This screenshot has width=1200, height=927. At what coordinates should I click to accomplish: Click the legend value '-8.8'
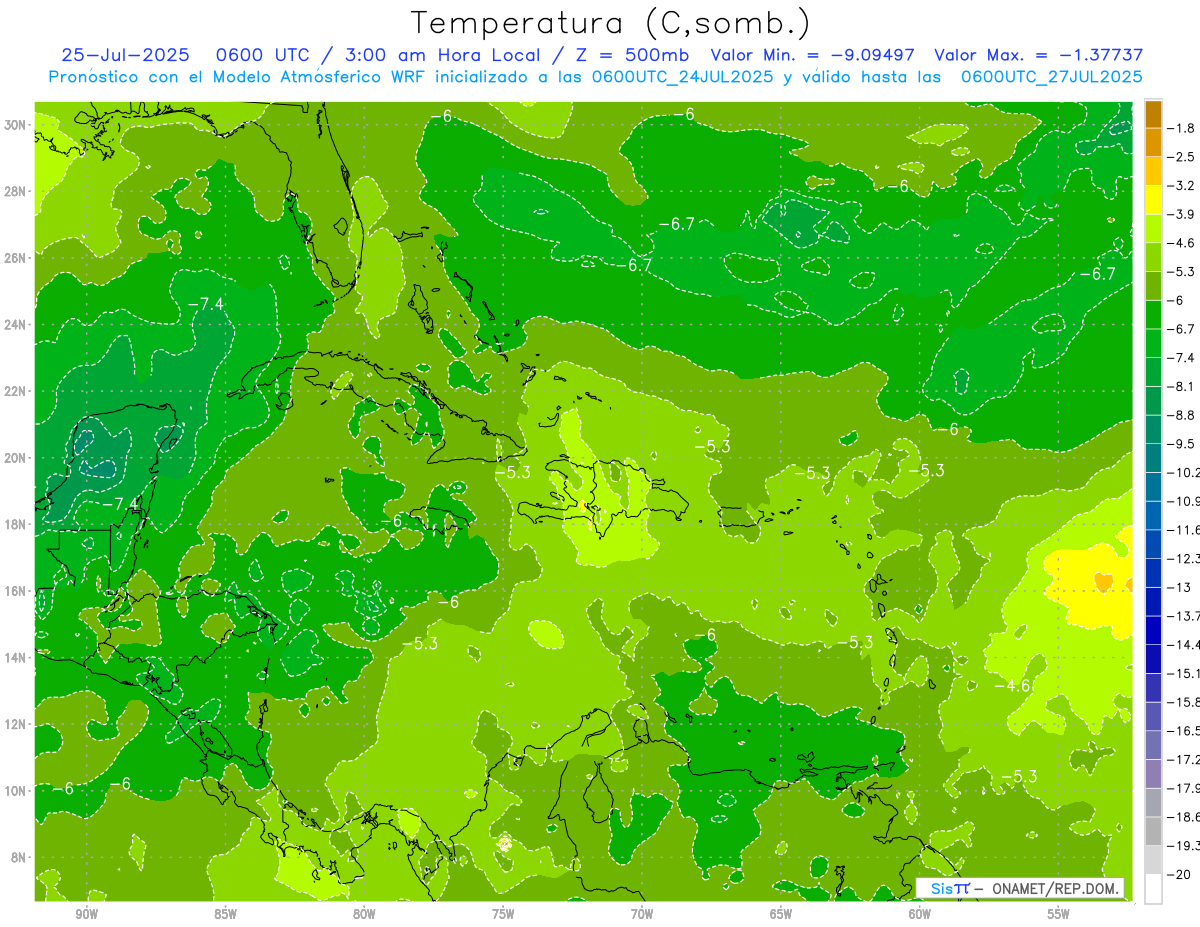click(1181, 415)
